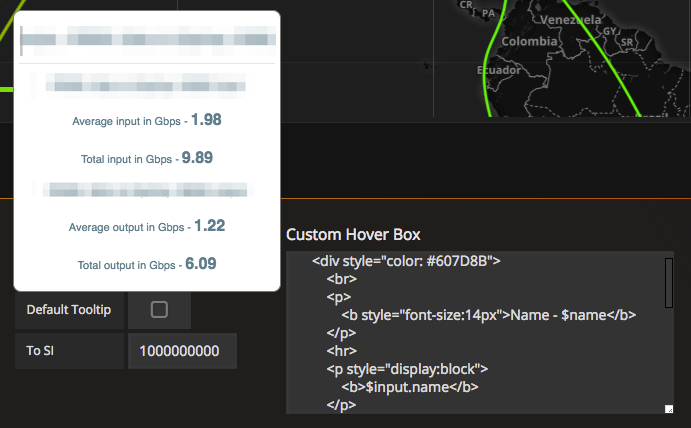
Task: Click inside the Custom Hover Box editor
Action: [479, 332]
